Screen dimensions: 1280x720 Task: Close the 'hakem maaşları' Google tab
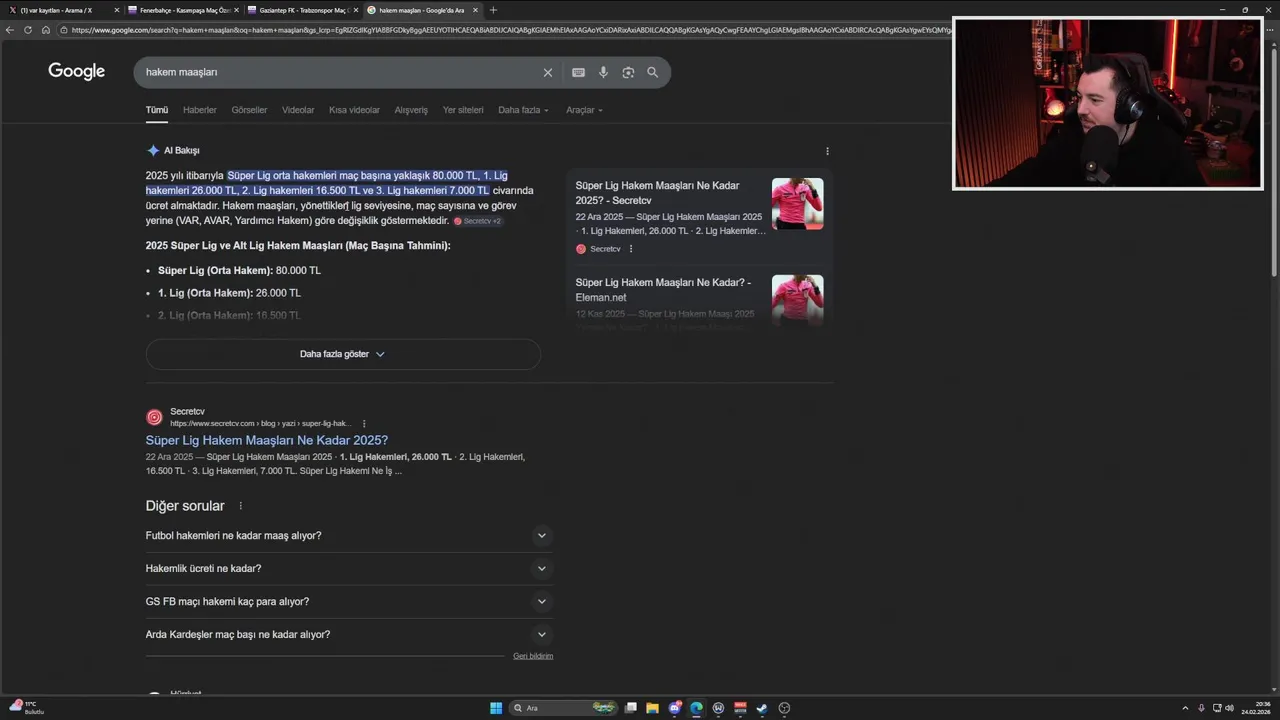pyautogui.click(x=475, y=10)
